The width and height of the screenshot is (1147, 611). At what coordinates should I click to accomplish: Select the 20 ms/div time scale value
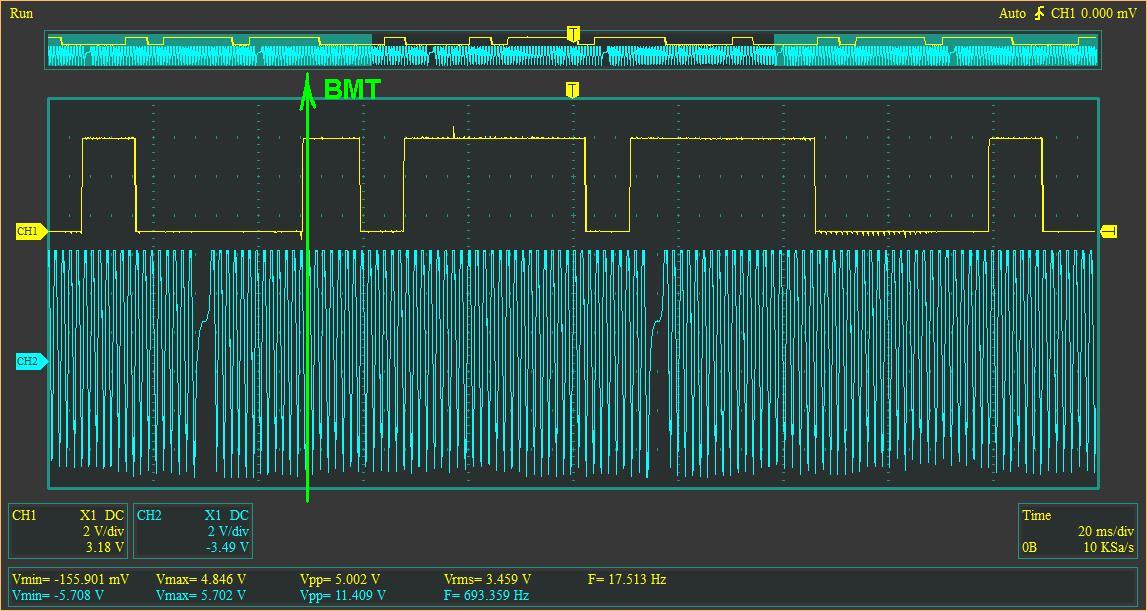(1106, 531)
